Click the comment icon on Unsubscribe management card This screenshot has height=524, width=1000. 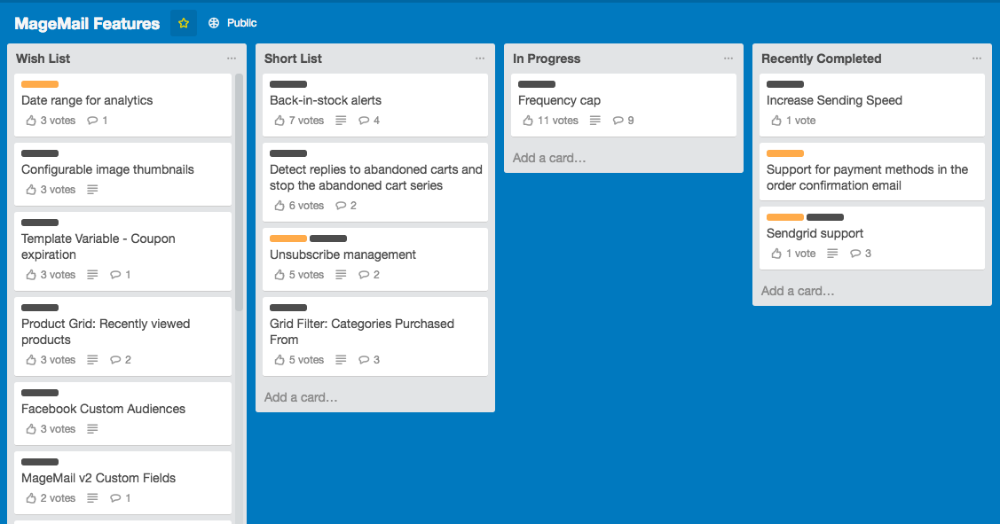pyautogui.click(x=363, y=275)
